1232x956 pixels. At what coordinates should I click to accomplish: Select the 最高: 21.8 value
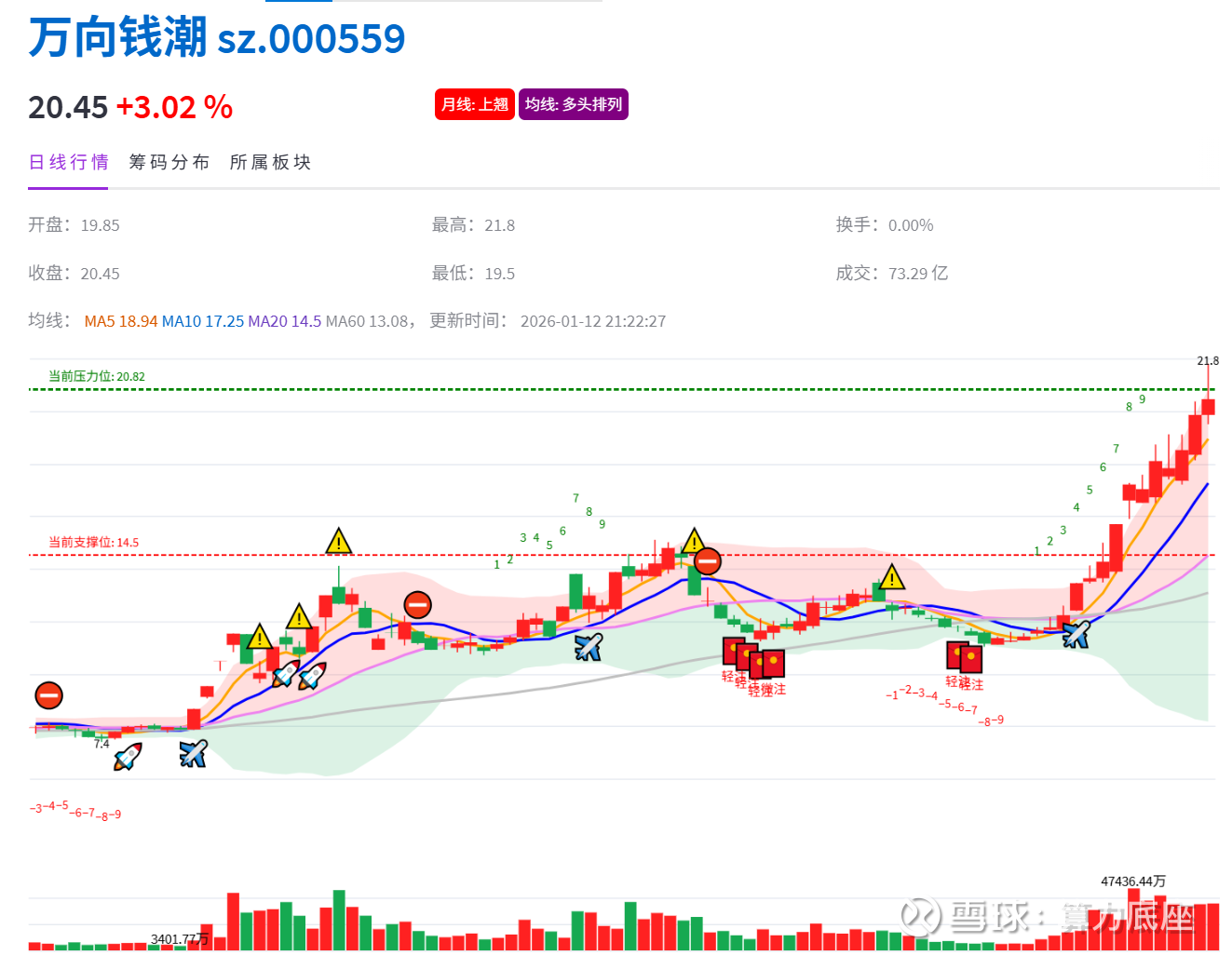tap(473, 225)
